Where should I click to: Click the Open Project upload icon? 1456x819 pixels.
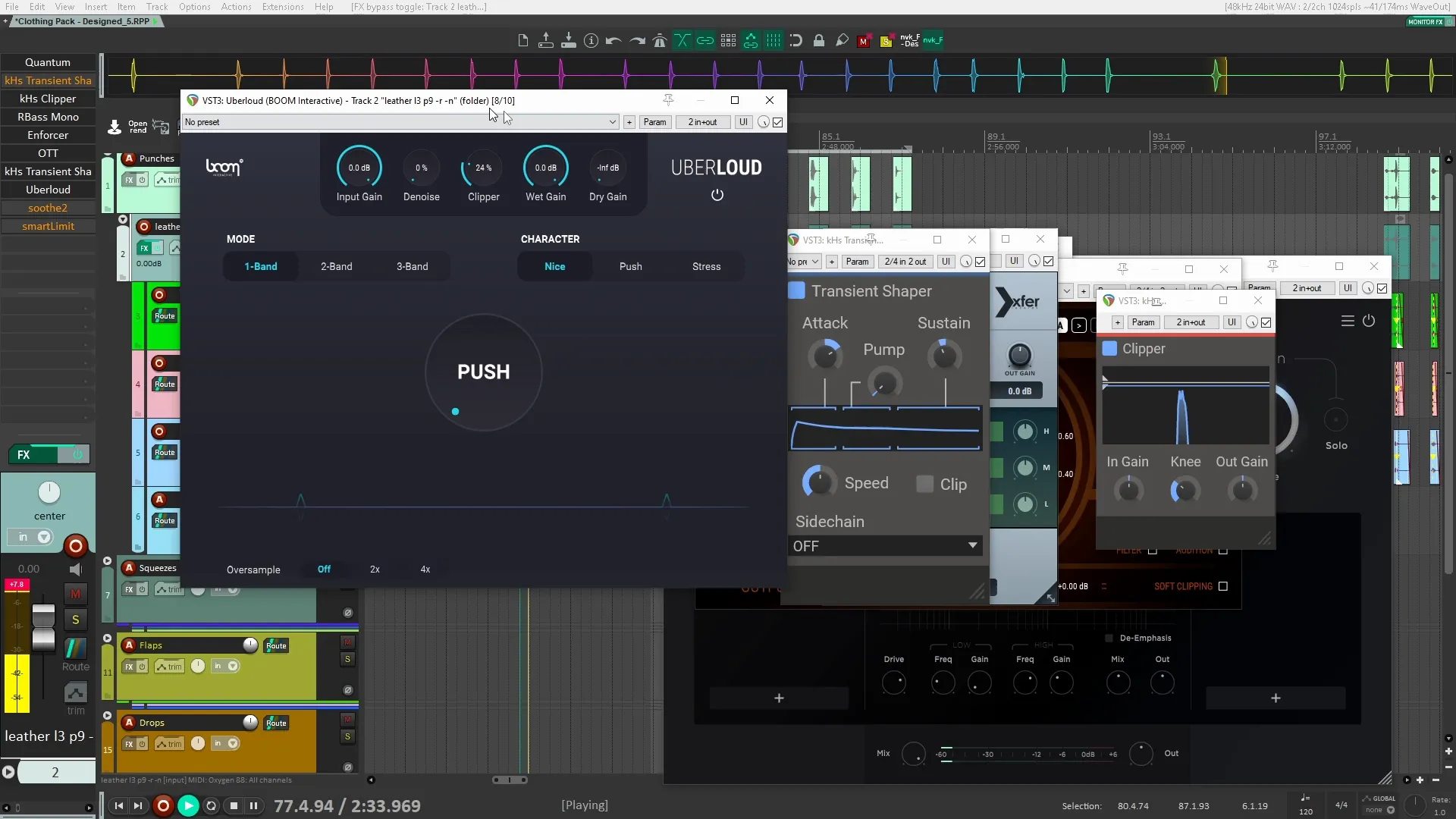545,41
